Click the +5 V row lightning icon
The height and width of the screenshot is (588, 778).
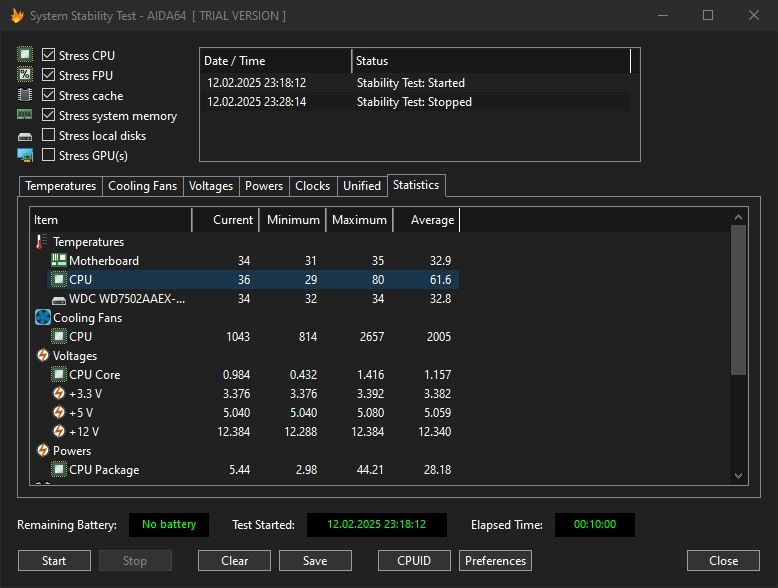coord(59,412)
